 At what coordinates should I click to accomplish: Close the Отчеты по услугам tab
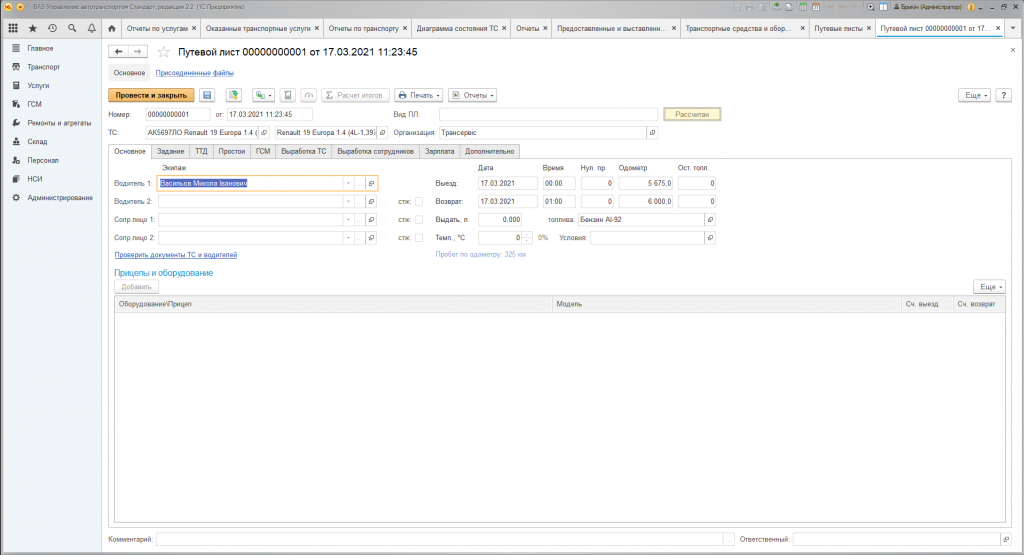194,28
